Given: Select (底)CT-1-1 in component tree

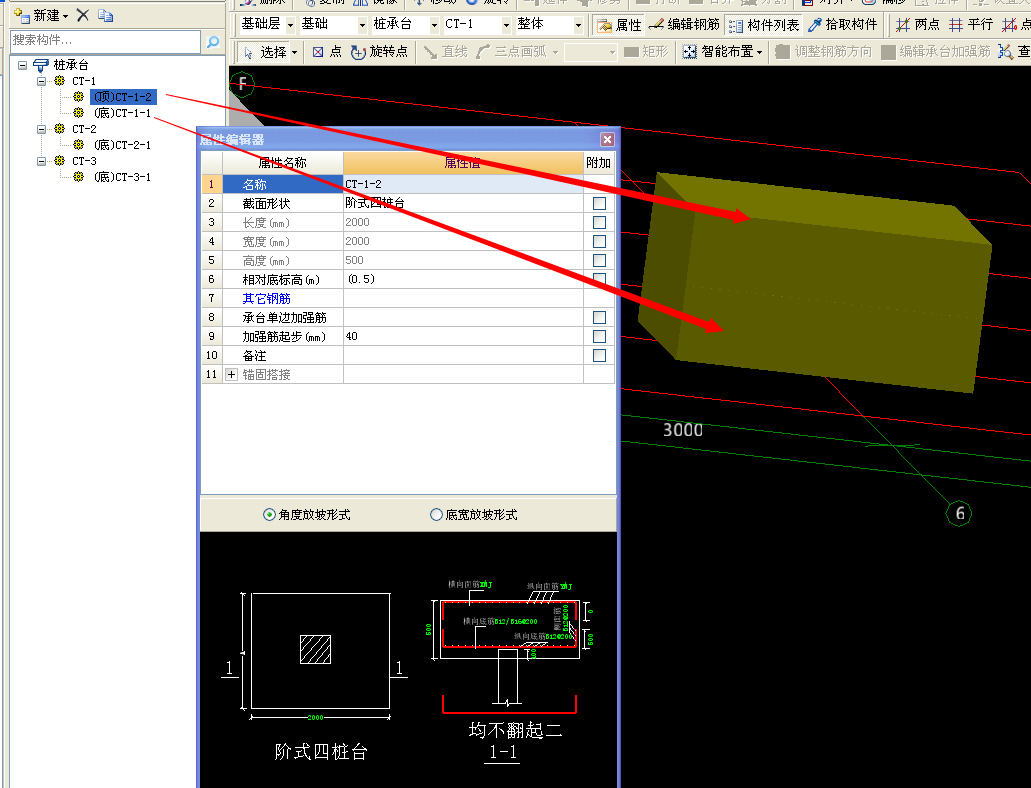Looking at the screenshot, I should 122,113.
